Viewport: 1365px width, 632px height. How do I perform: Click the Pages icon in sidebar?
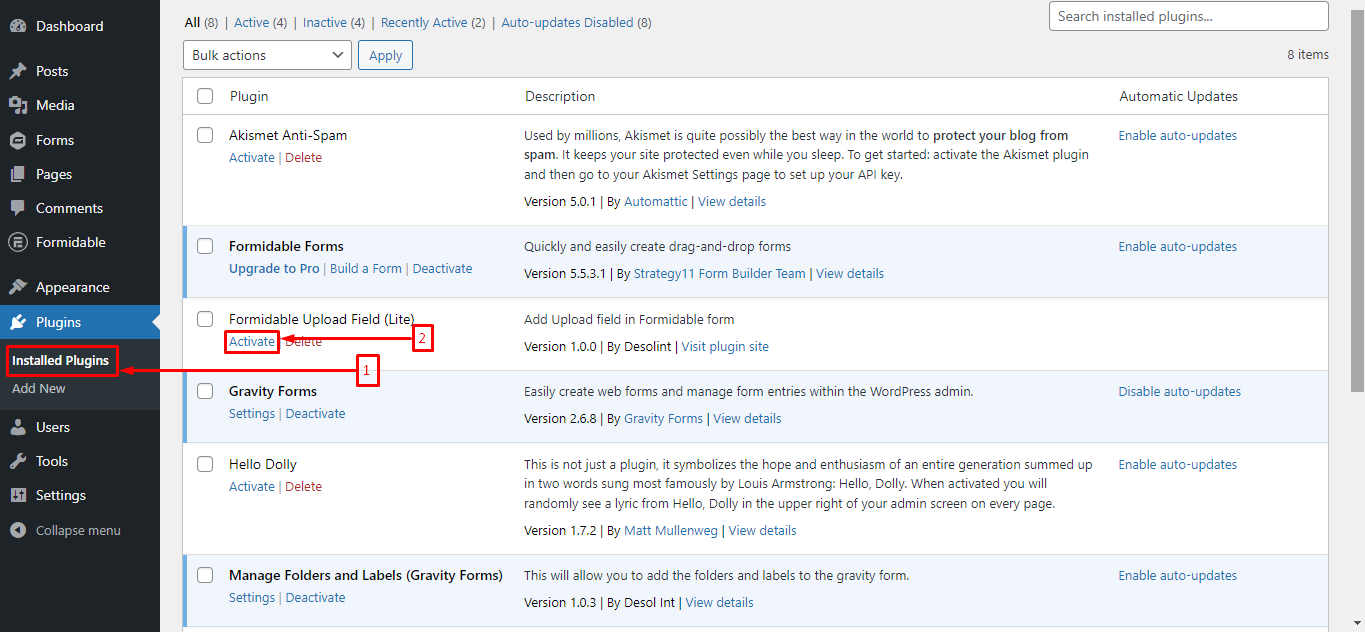[x=18, y=174]
